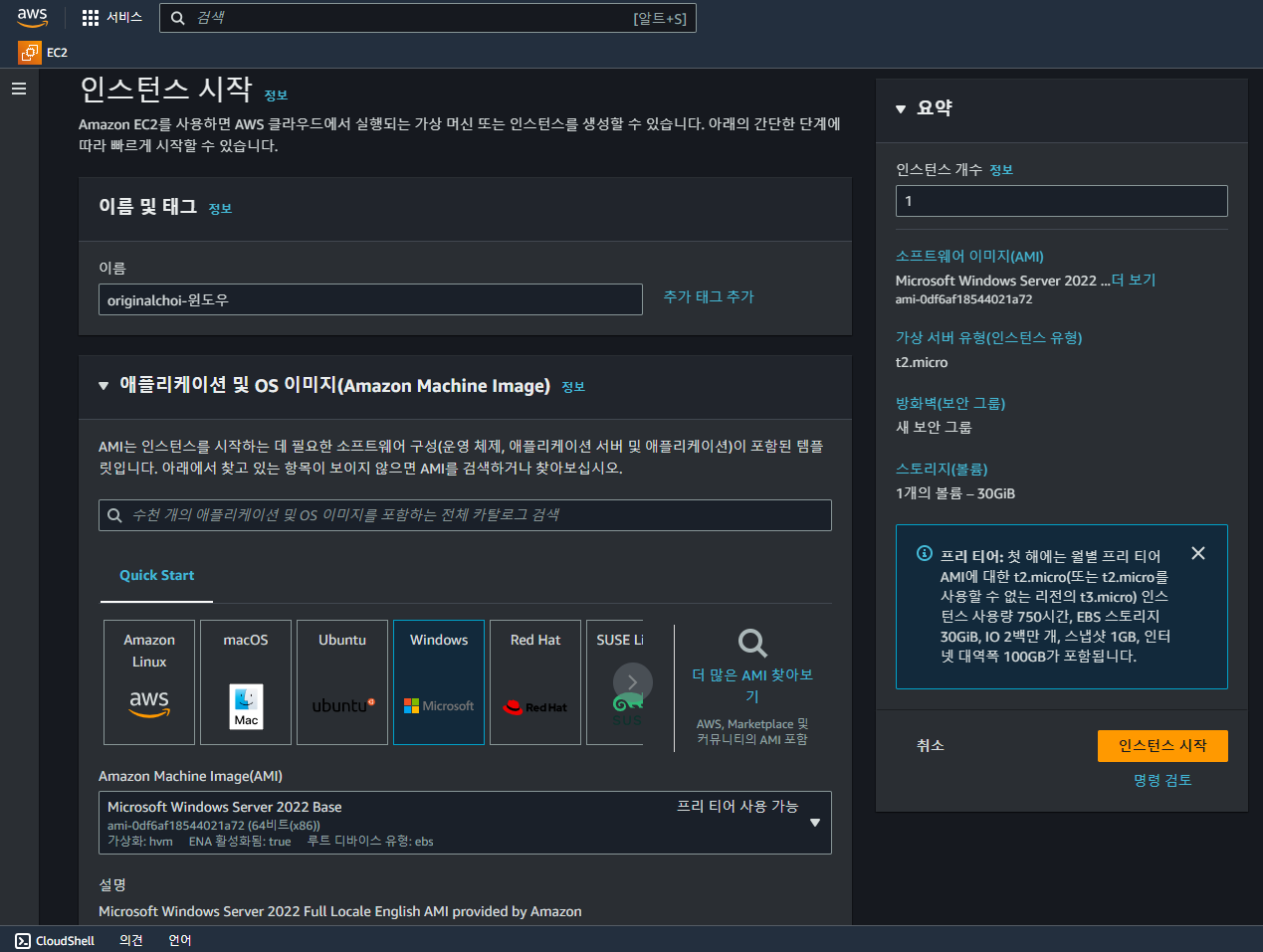The height and width of the screenshot is (952, 1263).
Task: Click 정보 link beside 인스턴스 개수
Action: pos(1001,170)
